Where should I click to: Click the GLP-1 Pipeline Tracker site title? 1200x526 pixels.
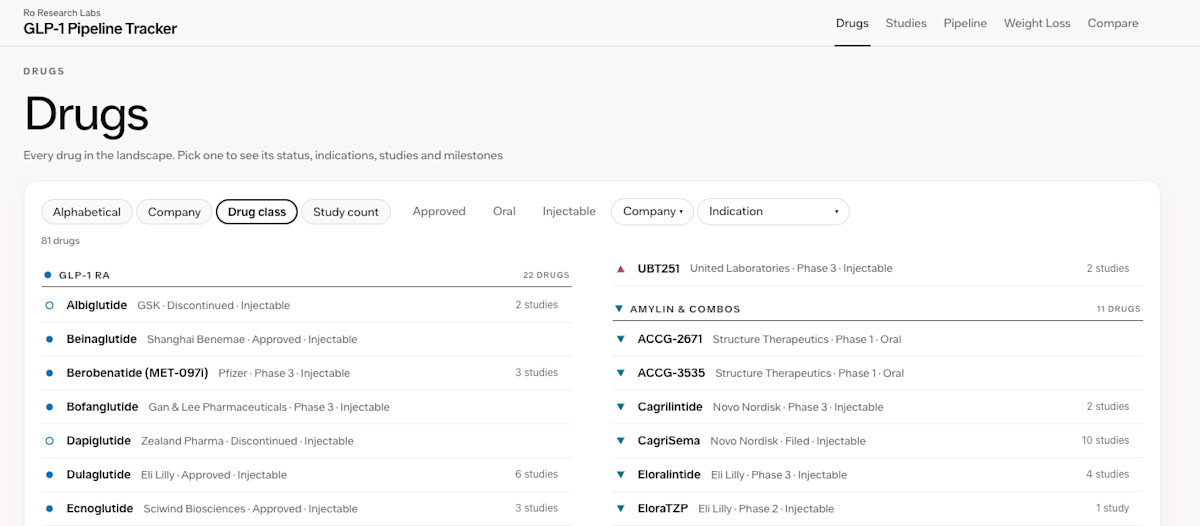point(100,29)
